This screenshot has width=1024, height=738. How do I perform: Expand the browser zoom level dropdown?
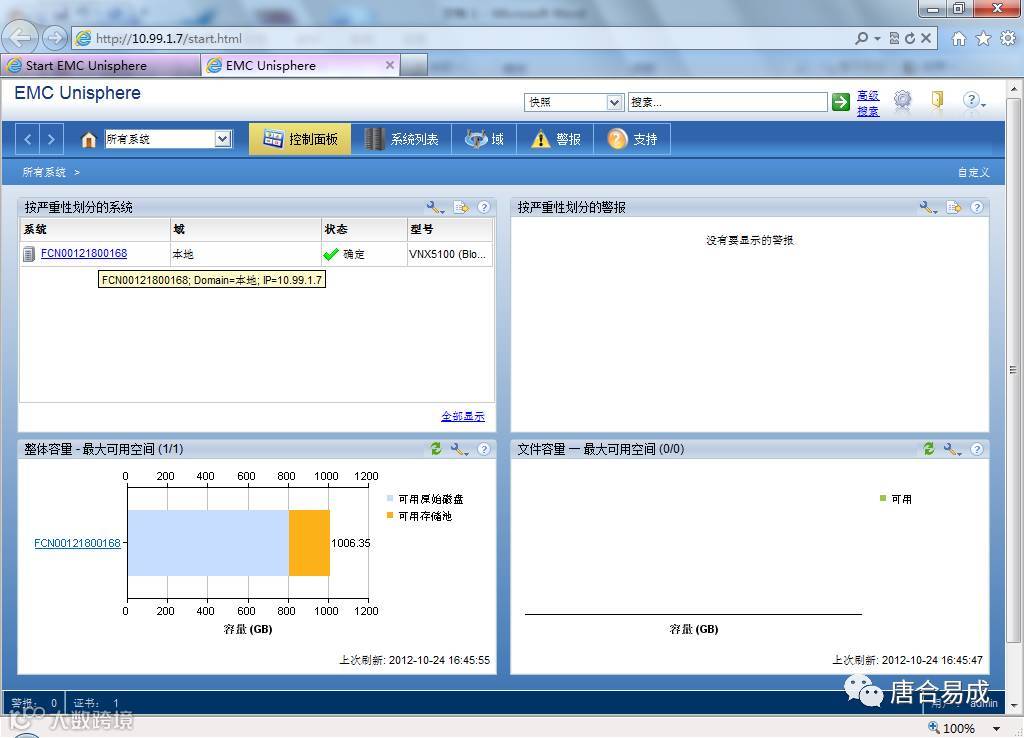point(997,728)
